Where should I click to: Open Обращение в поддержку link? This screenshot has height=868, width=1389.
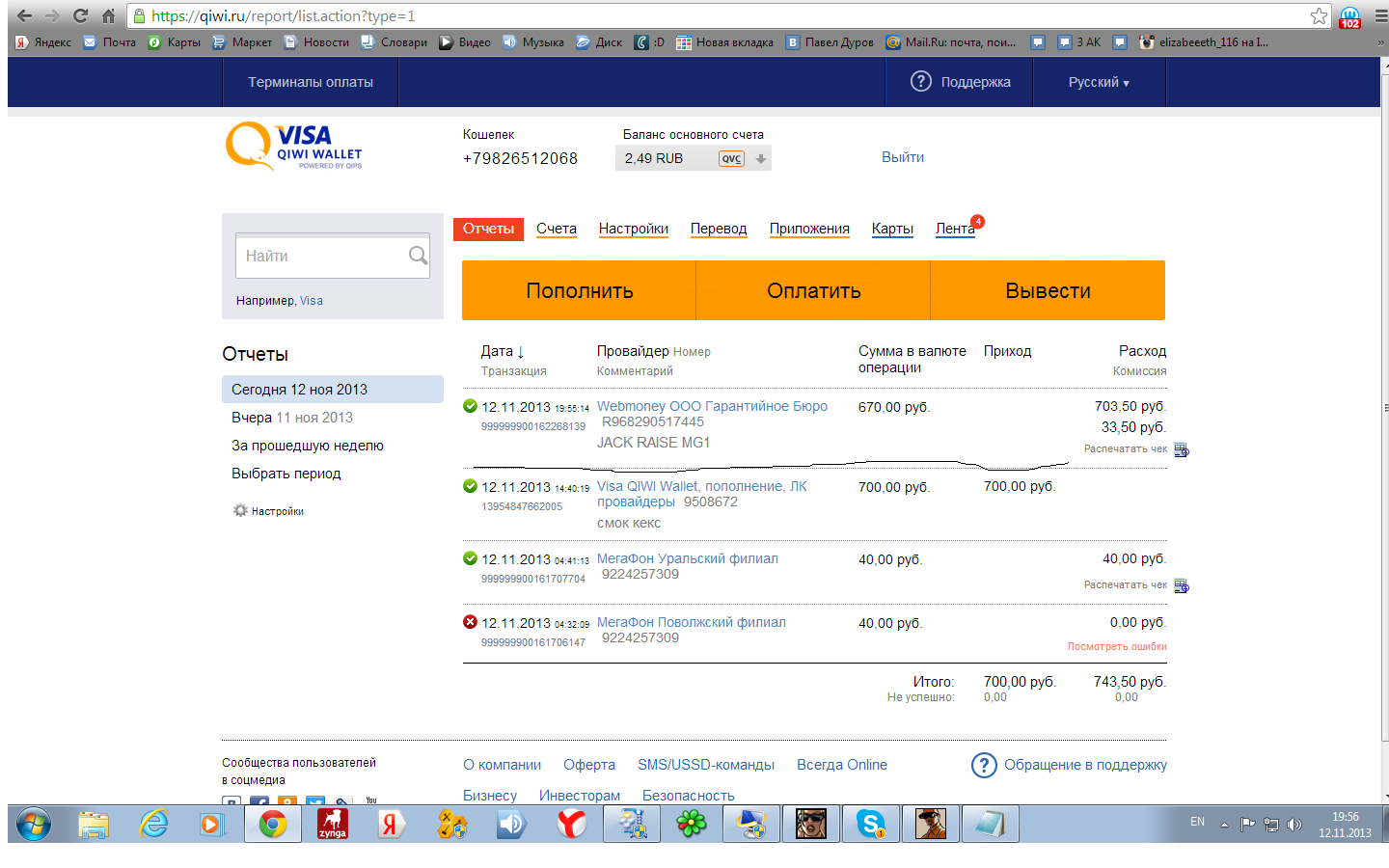tap(1085, 765)
